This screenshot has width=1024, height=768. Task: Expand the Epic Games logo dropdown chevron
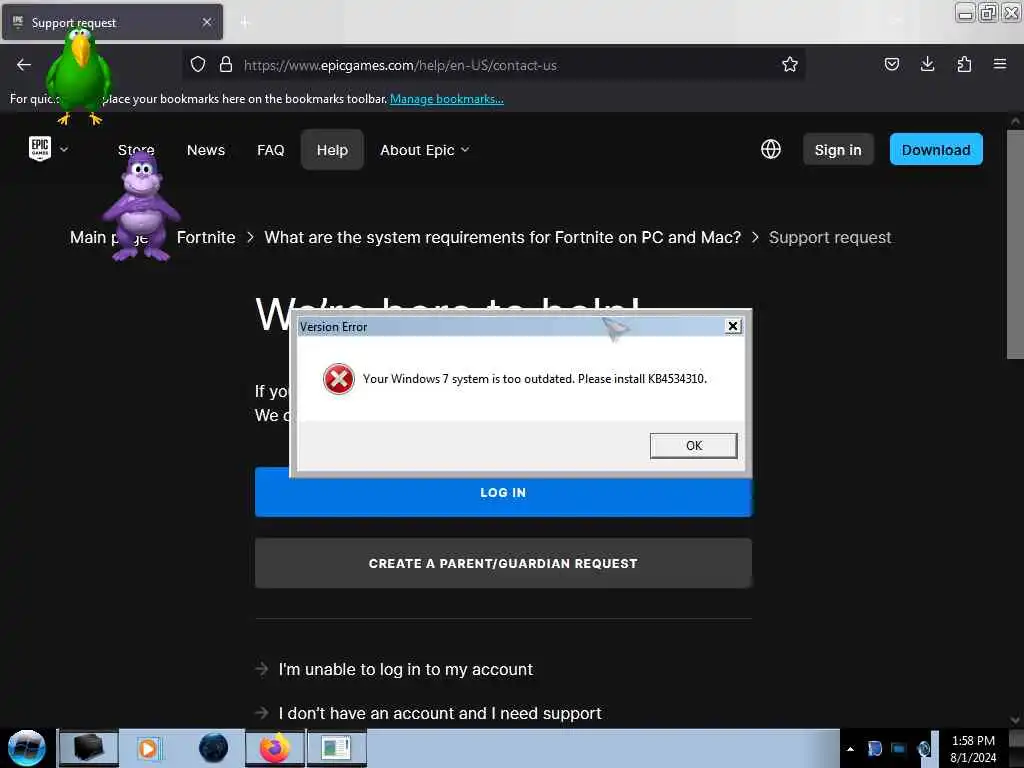point(64,149)
